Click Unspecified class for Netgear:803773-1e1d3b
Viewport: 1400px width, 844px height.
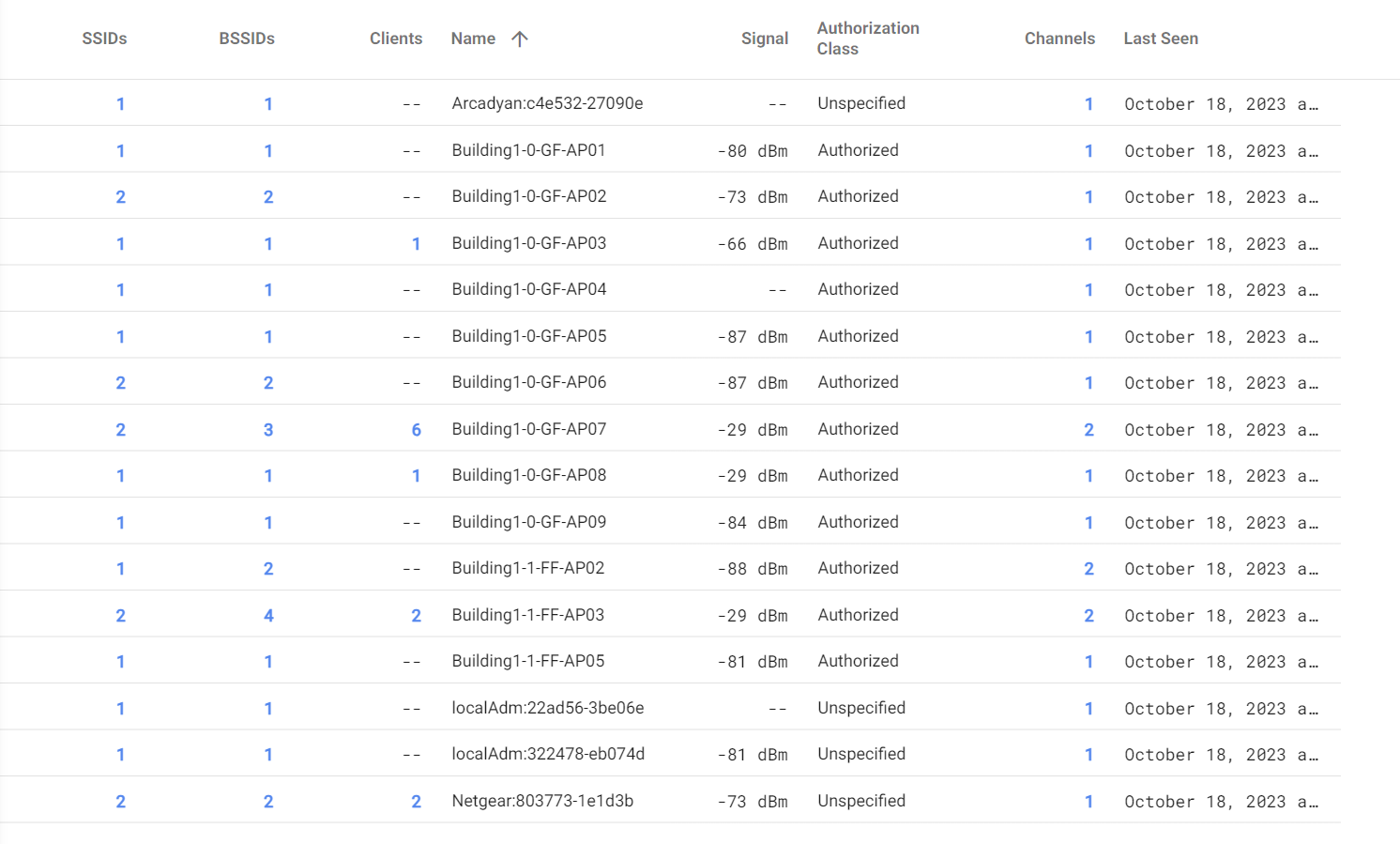click(x=861, y=801)
